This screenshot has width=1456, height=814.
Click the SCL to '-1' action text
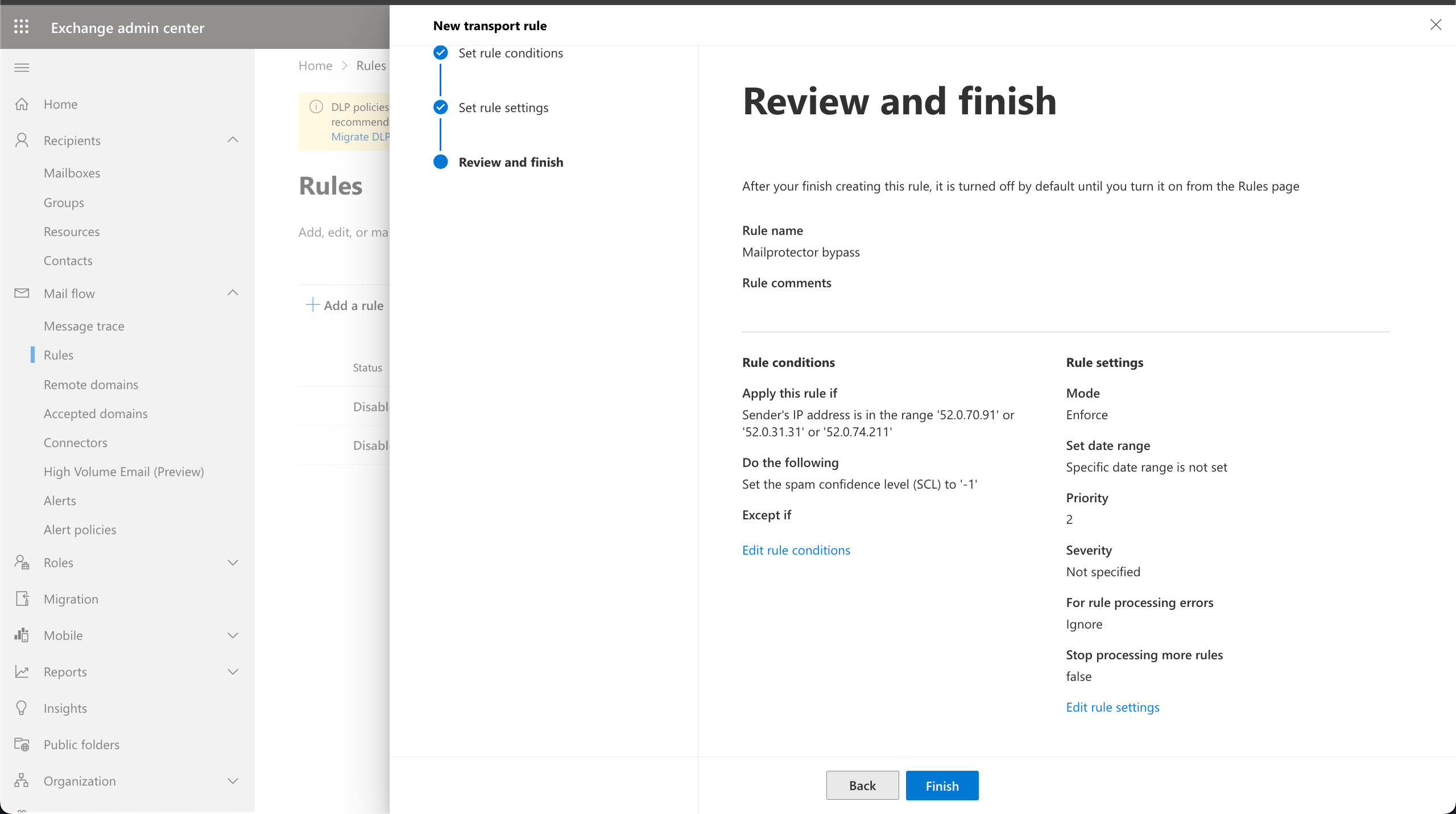tap(859, 484)
